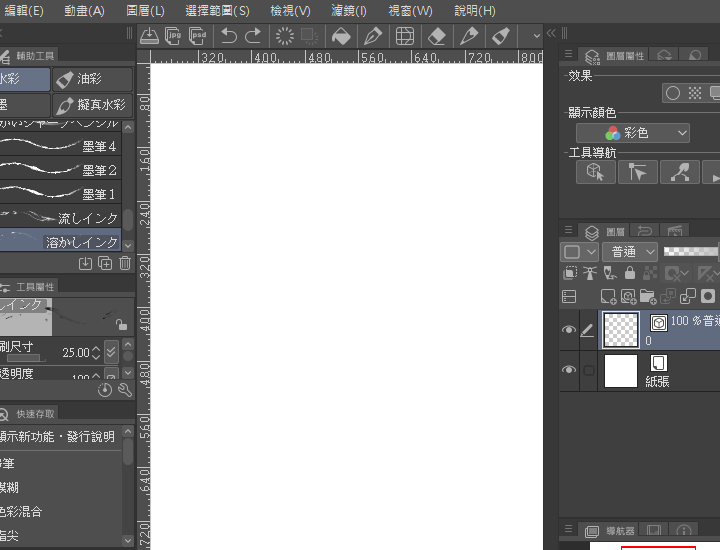The image size is (720, 550).
Task: Toggle visibility of the 100% 普通 layer
Action: (x=569, y=329)
